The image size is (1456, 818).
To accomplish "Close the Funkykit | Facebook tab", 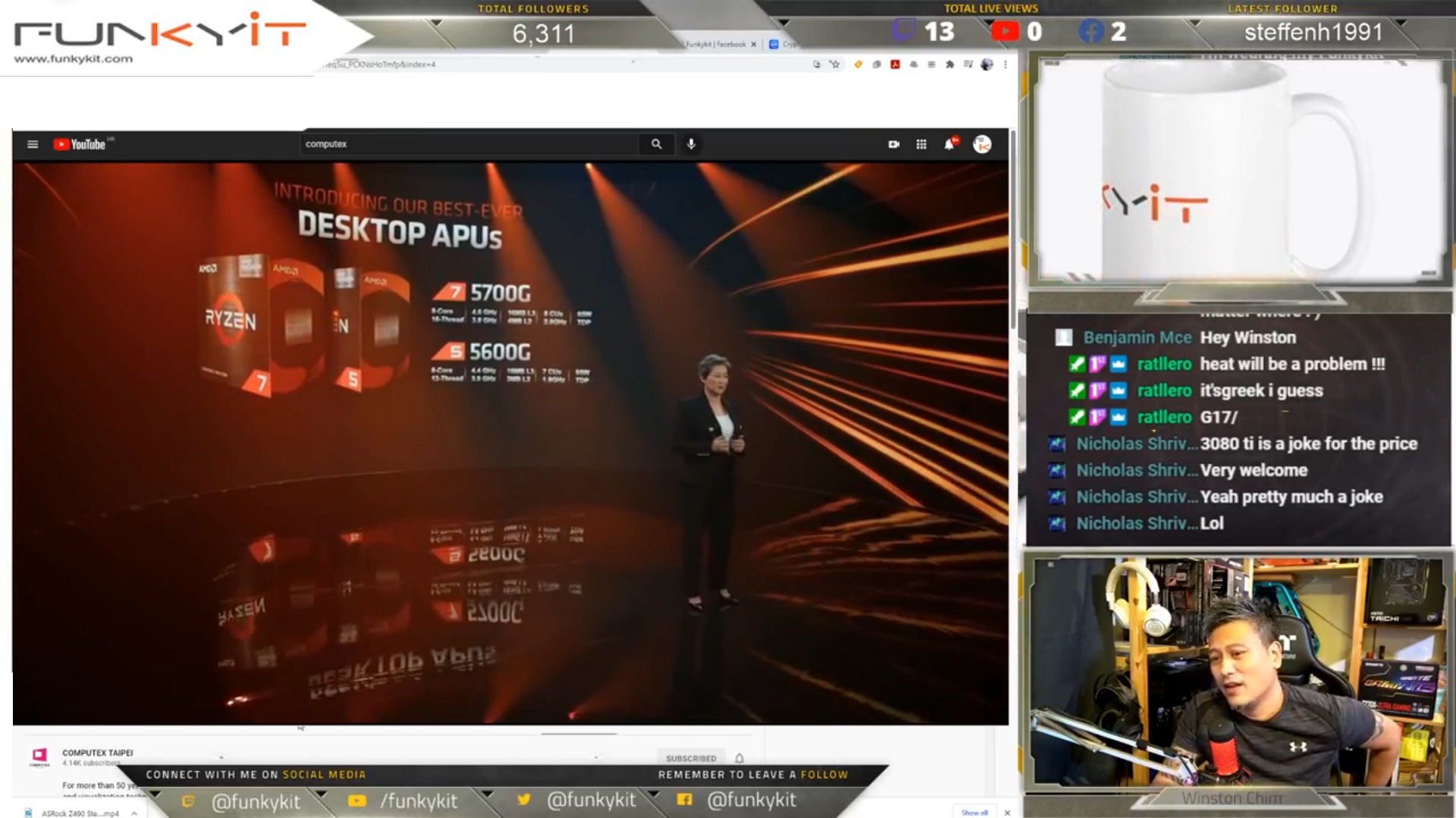I will (x=754, y=45).
